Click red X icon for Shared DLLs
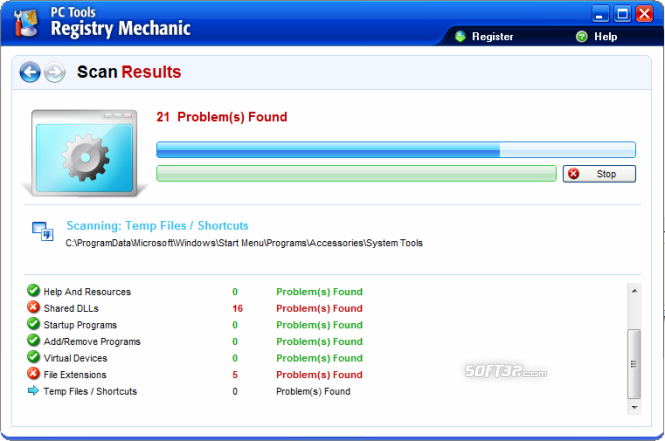Viewport: 665px width, 441px height. 33,307
